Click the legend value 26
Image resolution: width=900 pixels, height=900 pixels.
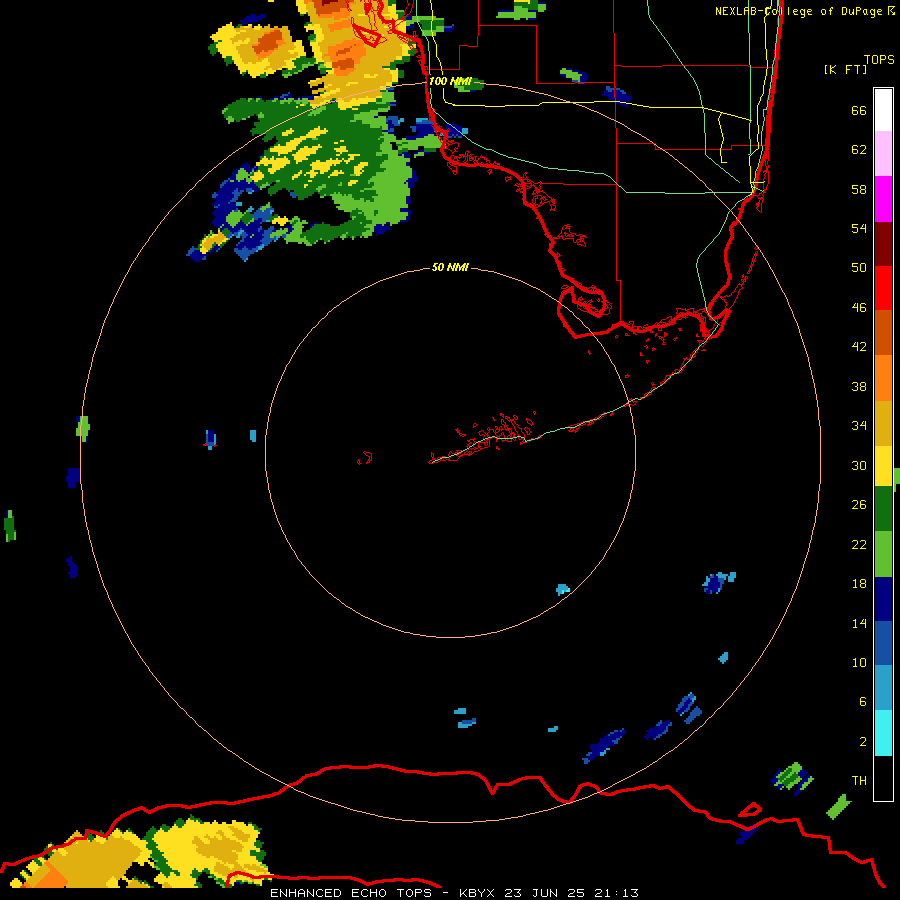[x=859, y=505]
